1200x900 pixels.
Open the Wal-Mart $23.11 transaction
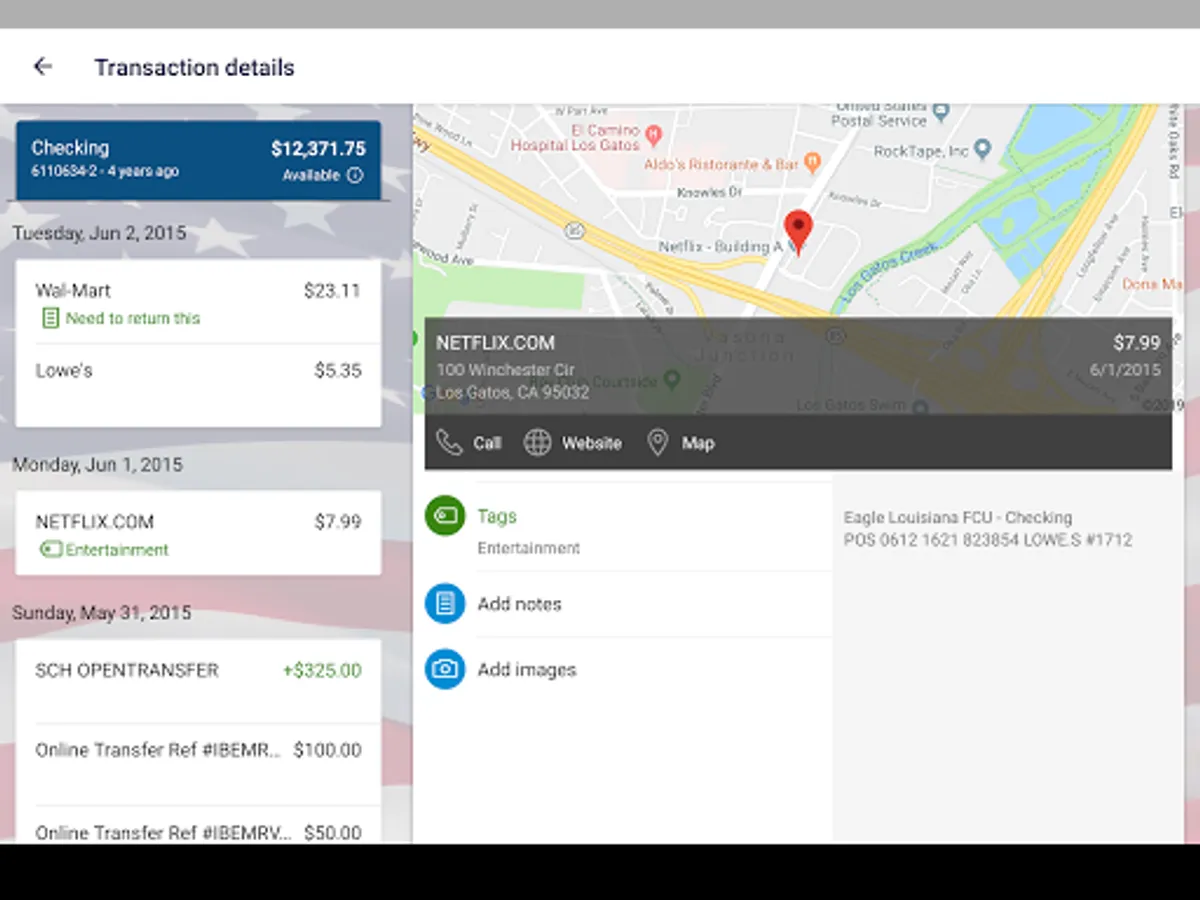tap(198, 303)
